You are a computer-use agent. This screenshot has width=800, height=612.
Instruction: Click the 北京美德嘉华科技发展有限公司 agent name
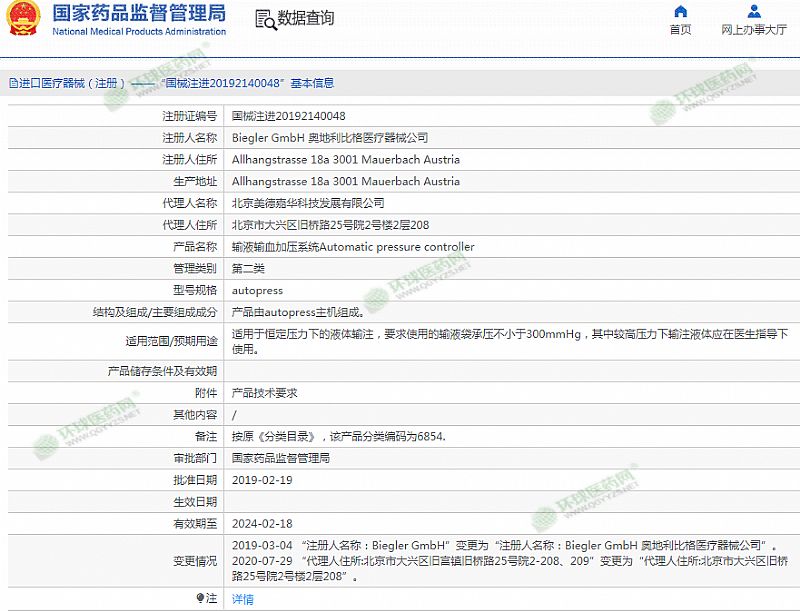click(x=308, y=203)
